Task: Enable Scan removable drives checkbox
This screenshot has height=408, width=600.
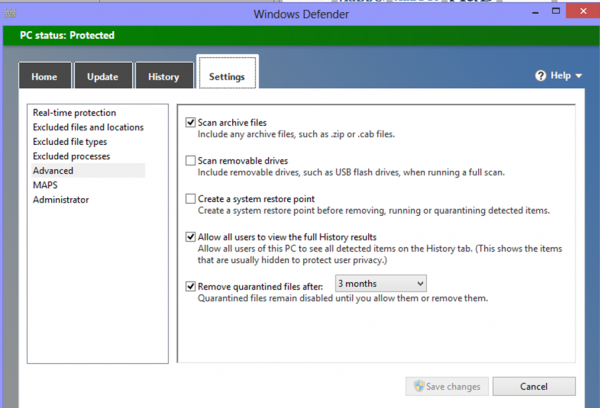Action: pos(191,160)
